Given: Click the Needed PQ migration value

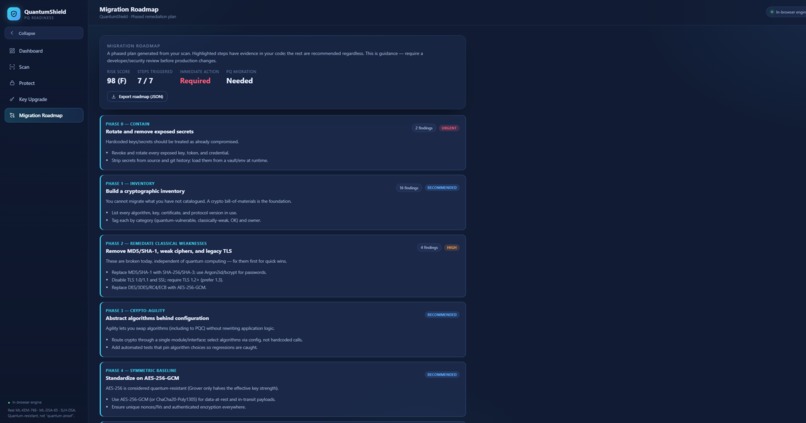Looking at the screenshot, I should tap(240, 81).
